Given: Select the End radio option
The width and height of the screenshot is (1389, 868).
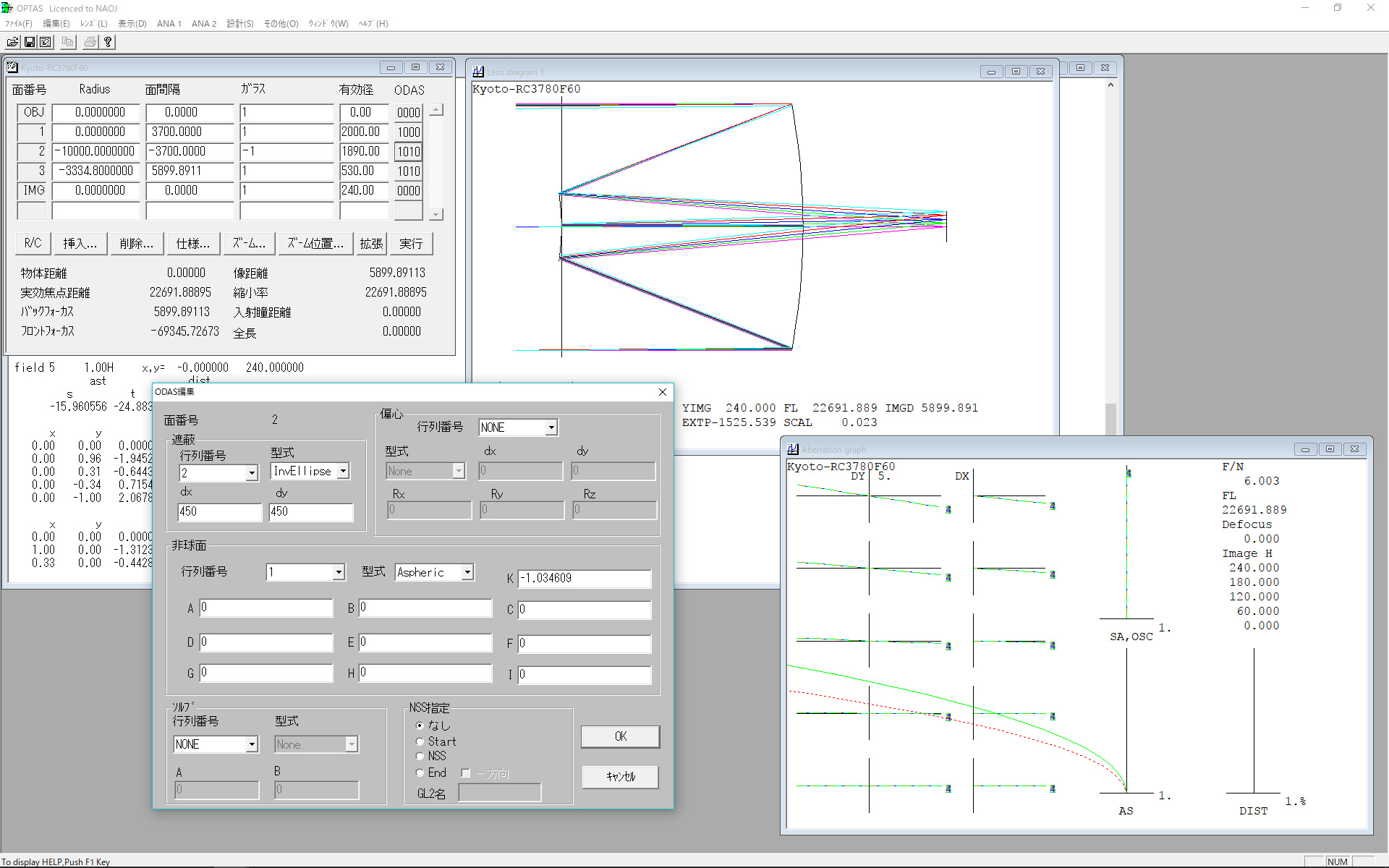Looking at the screenshot, I should point(420,773).
